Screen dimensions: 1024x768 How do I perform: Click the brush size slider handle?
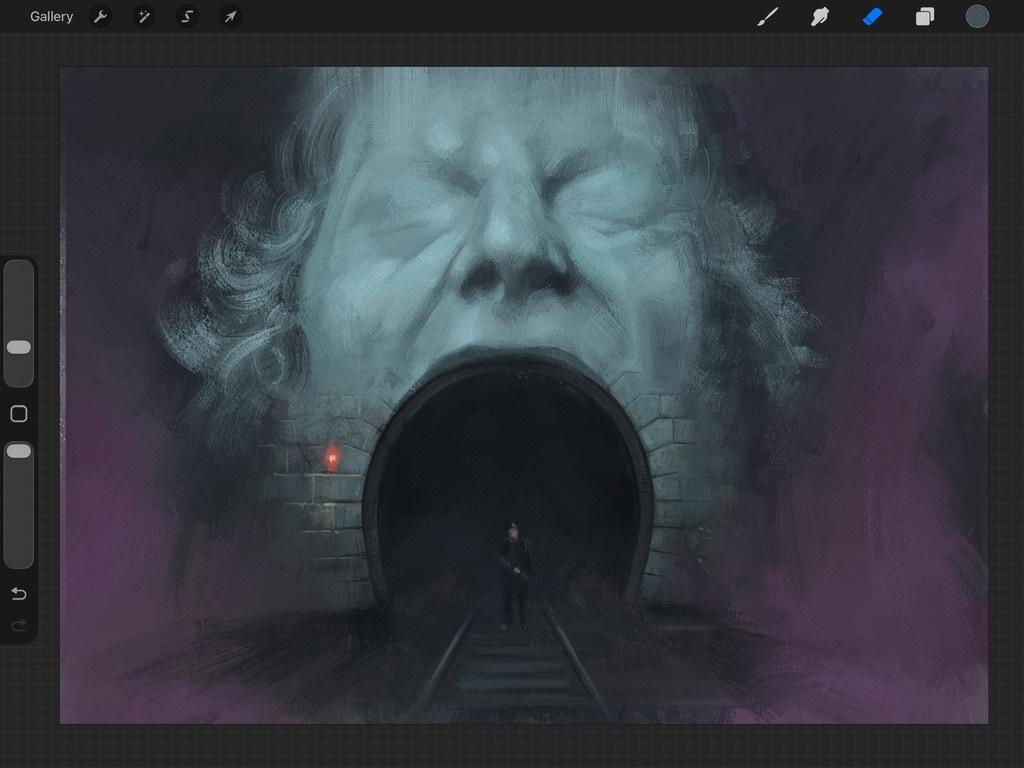click(x=19, y=347)
